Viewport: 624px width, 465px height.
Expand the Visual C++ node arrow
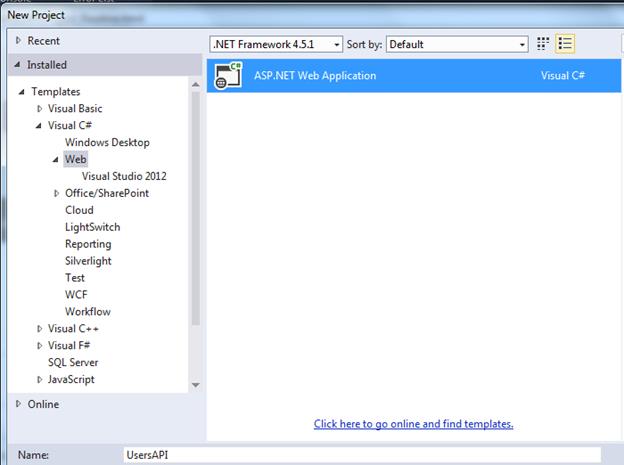point(39,329)
